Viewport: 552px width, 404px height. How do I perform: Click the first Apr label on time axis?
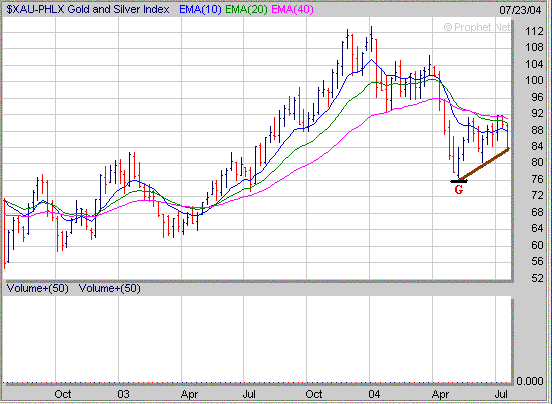pos(189,394)
